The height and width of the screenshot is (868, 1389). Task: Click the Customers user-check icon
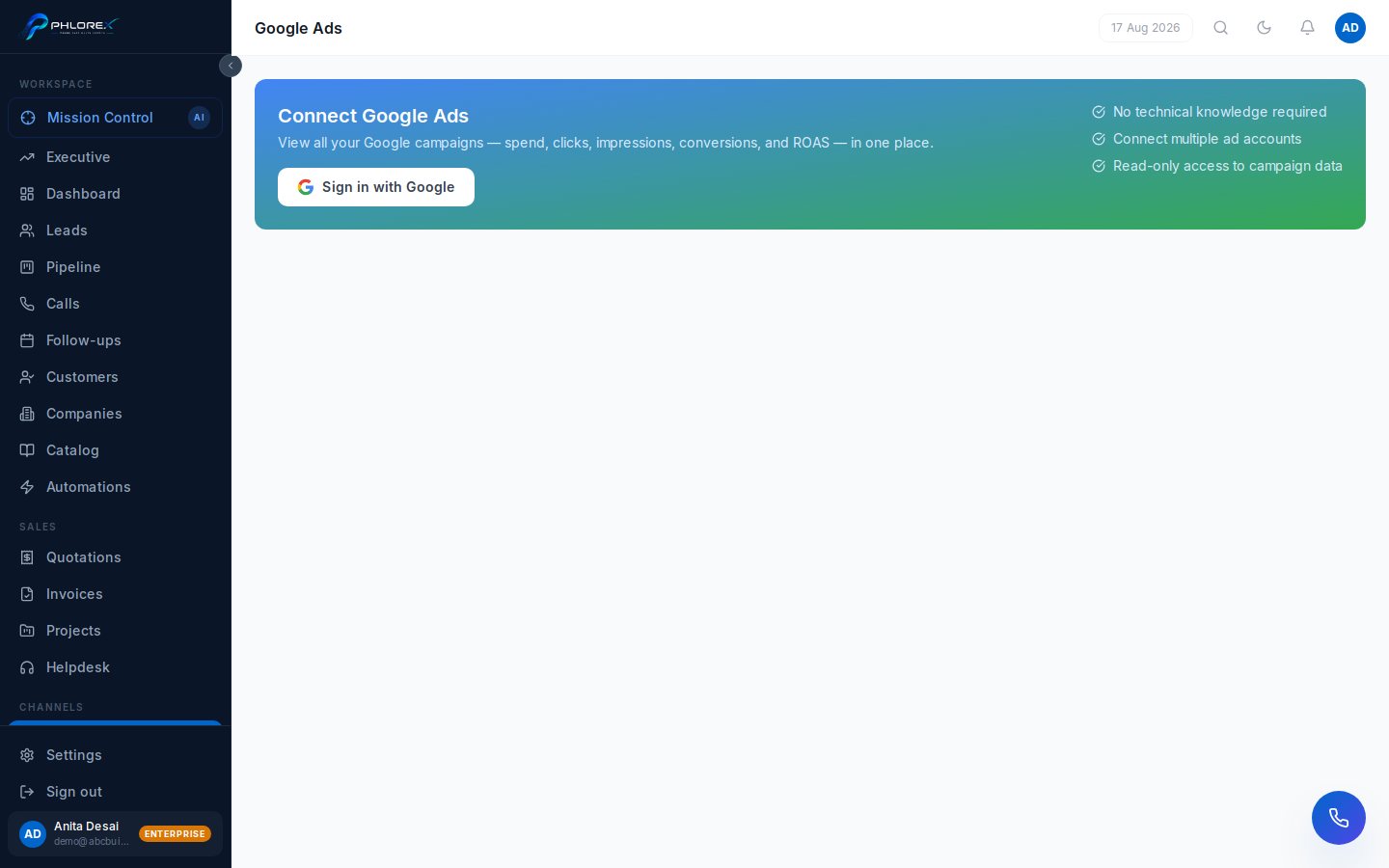coord(27,377)
